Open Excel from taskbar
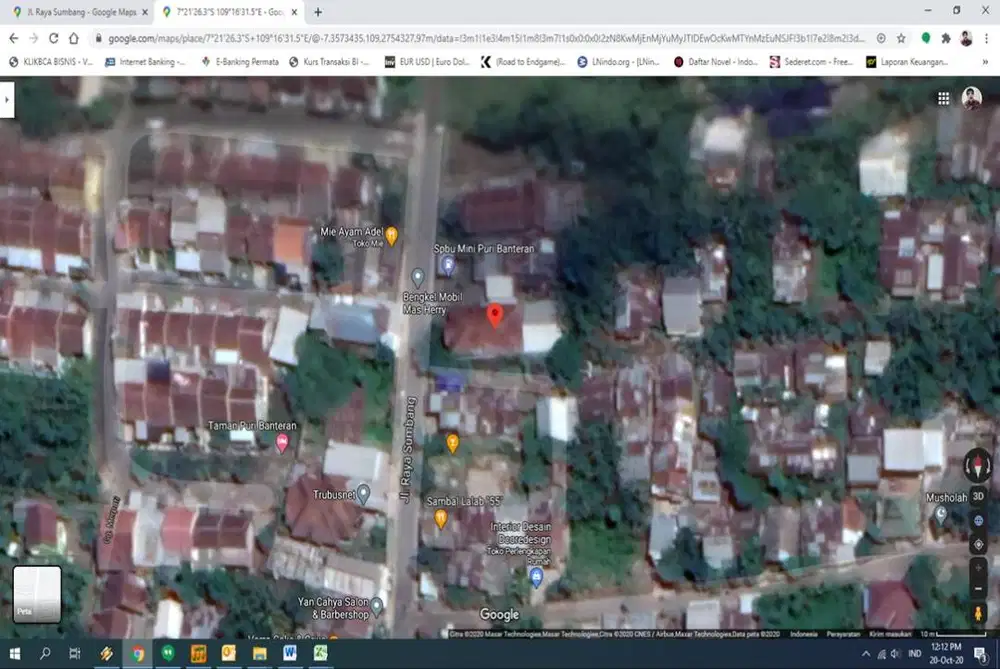This screenshot has height=669, width=1000. click(x=321, y=653)
